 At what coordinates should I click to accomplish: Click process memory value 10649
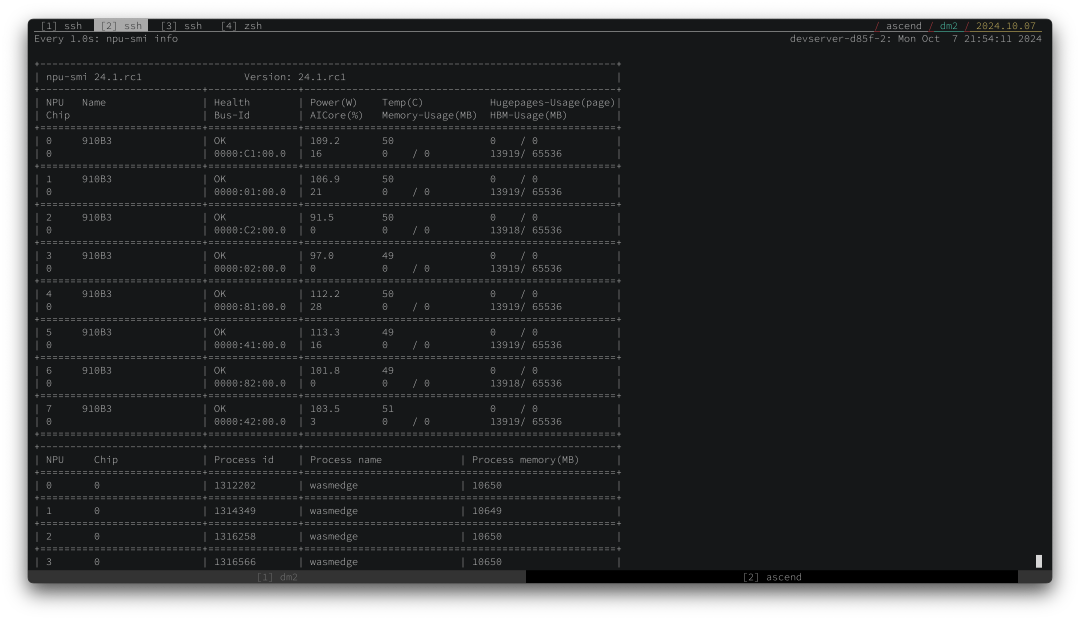coord(487,511)
